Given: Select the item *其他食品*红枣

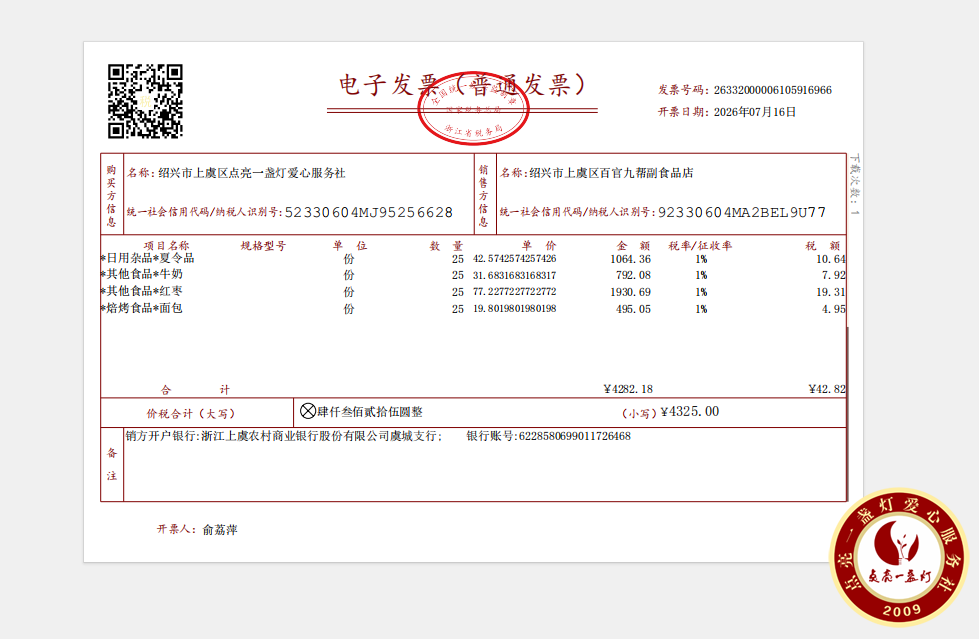Looking at the screenshot, I should click(142, 291).
